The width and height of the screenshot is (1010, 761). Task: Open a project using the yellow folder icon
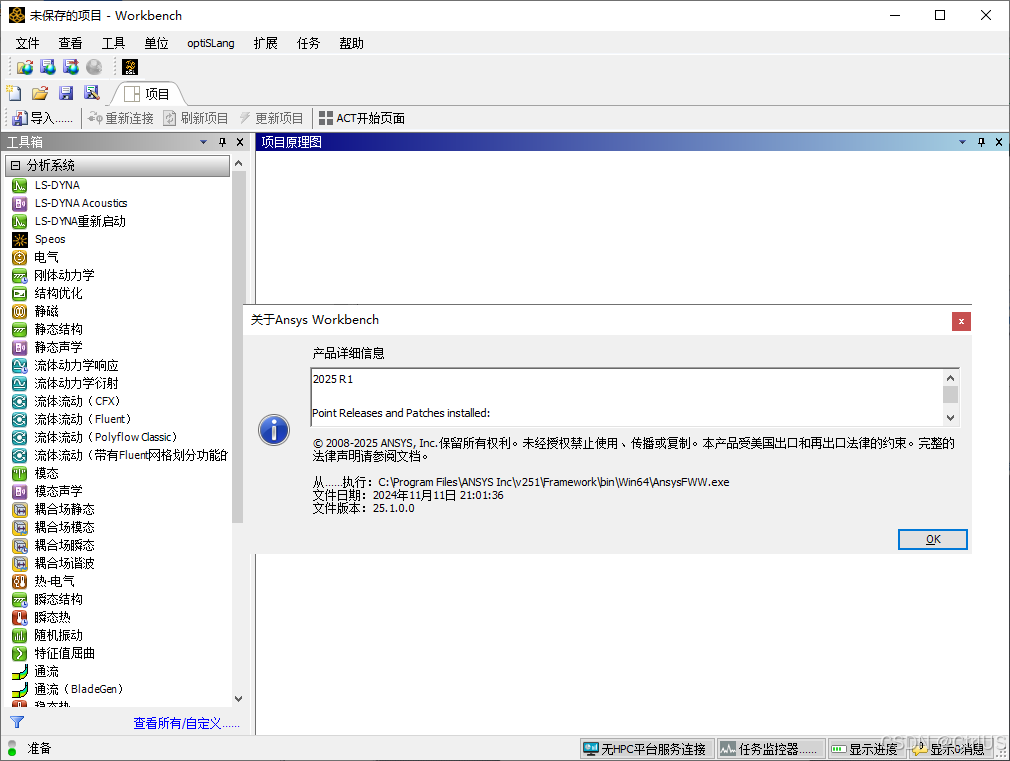(x=40, y=93)
